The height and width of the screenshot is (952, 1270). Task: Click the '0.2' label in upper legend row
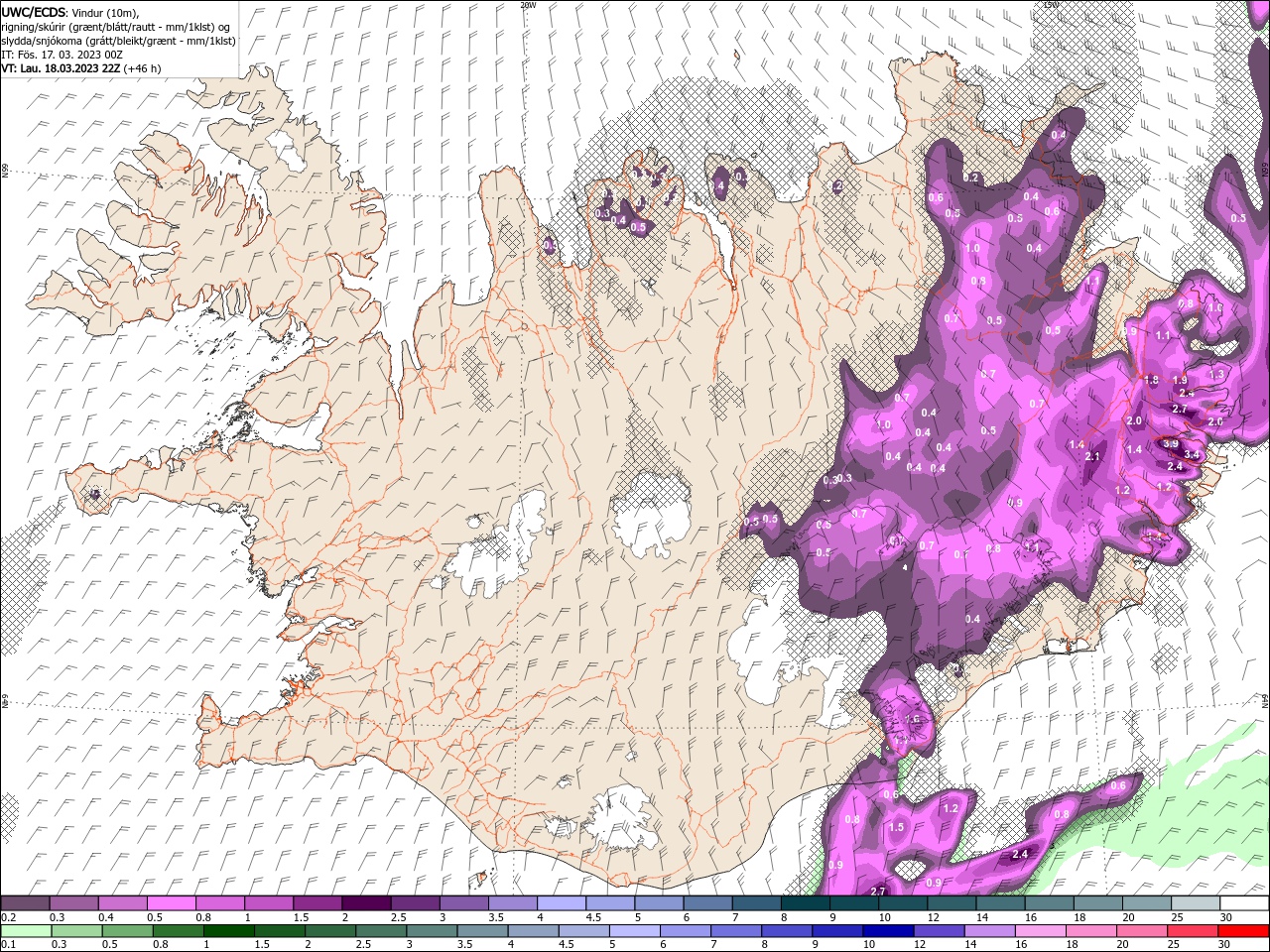point(8,917)
